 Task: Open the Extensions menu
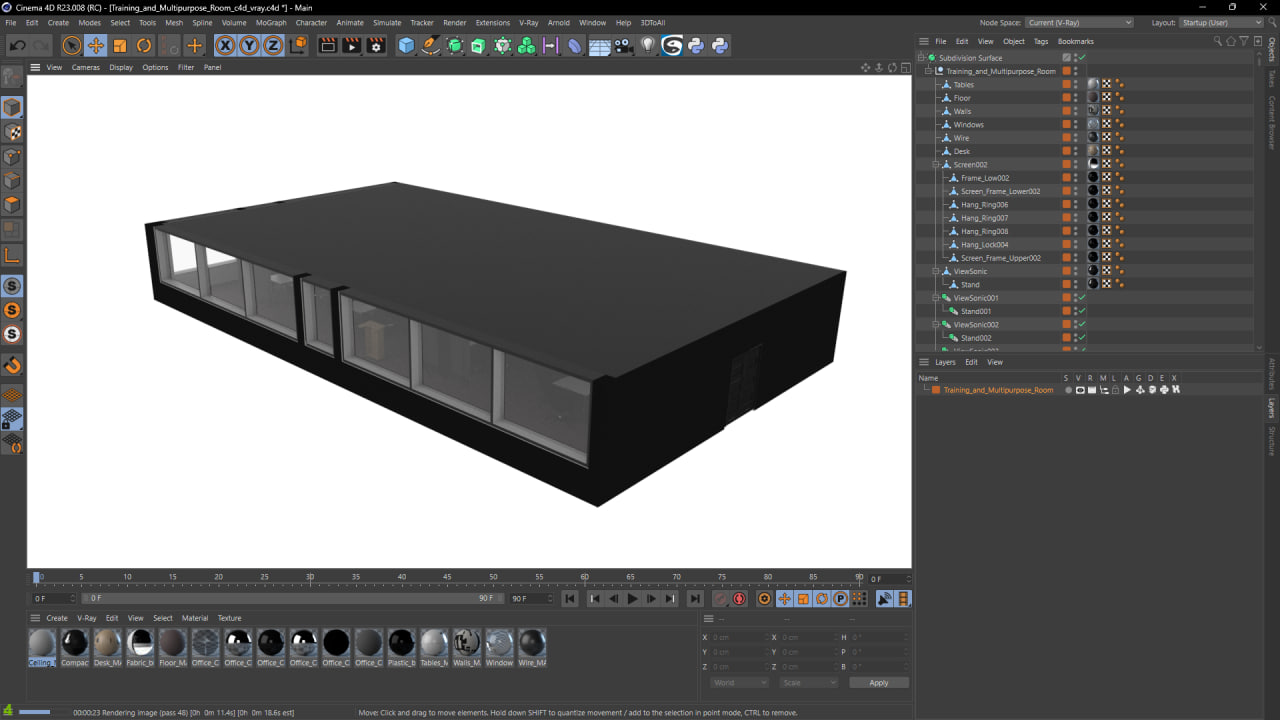492,22
